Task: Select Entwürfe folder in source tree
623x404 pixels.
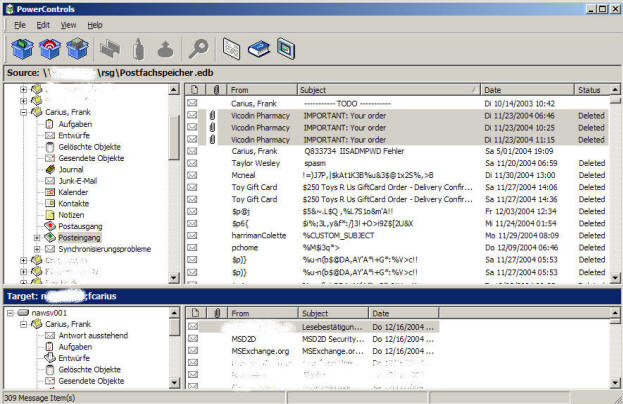Action: click(x=74, y=135)
